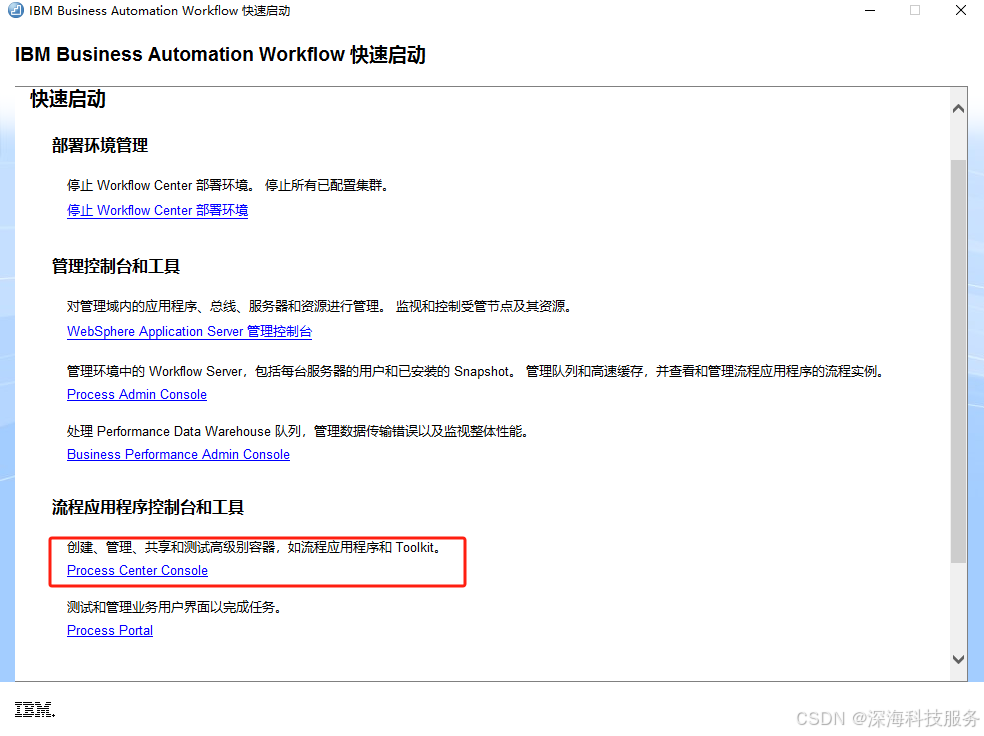Click the scrollbar down arrow
Image resolution: width=984 pixels, height=736 pixels.
pos(958,659)
